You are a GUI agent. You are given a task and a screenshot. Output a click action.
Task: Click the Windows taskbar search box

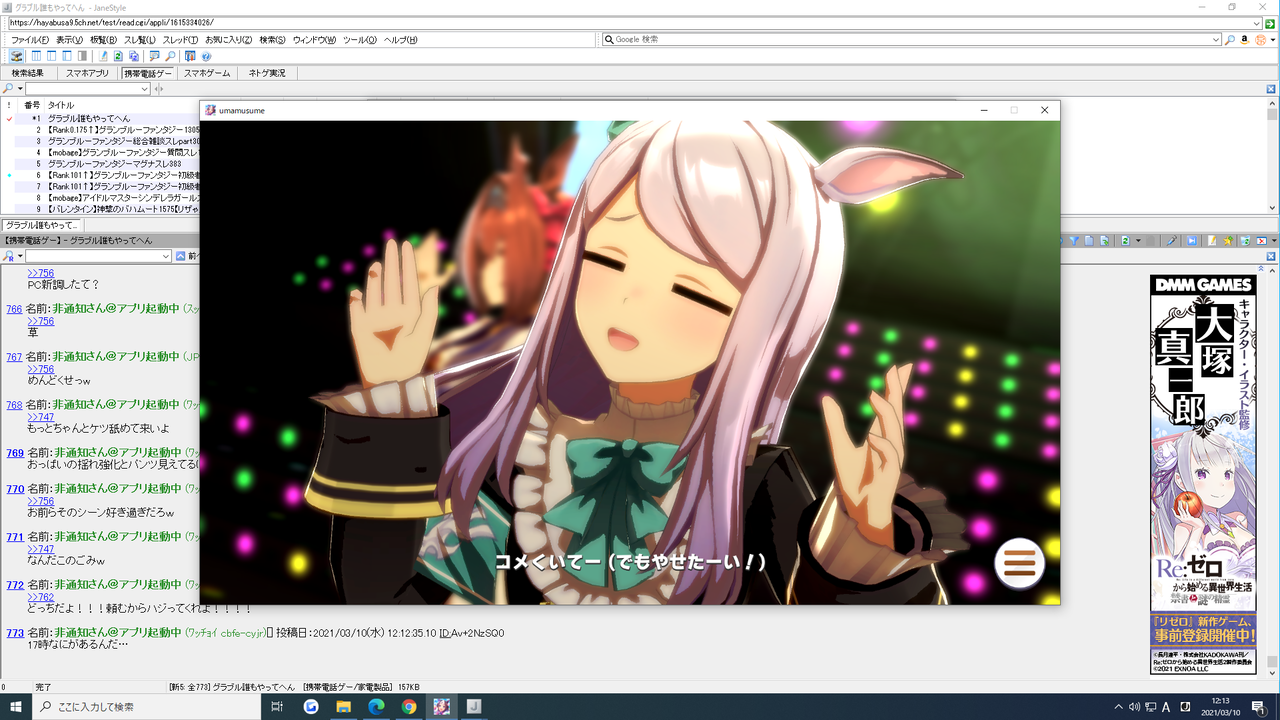point(146,707)
